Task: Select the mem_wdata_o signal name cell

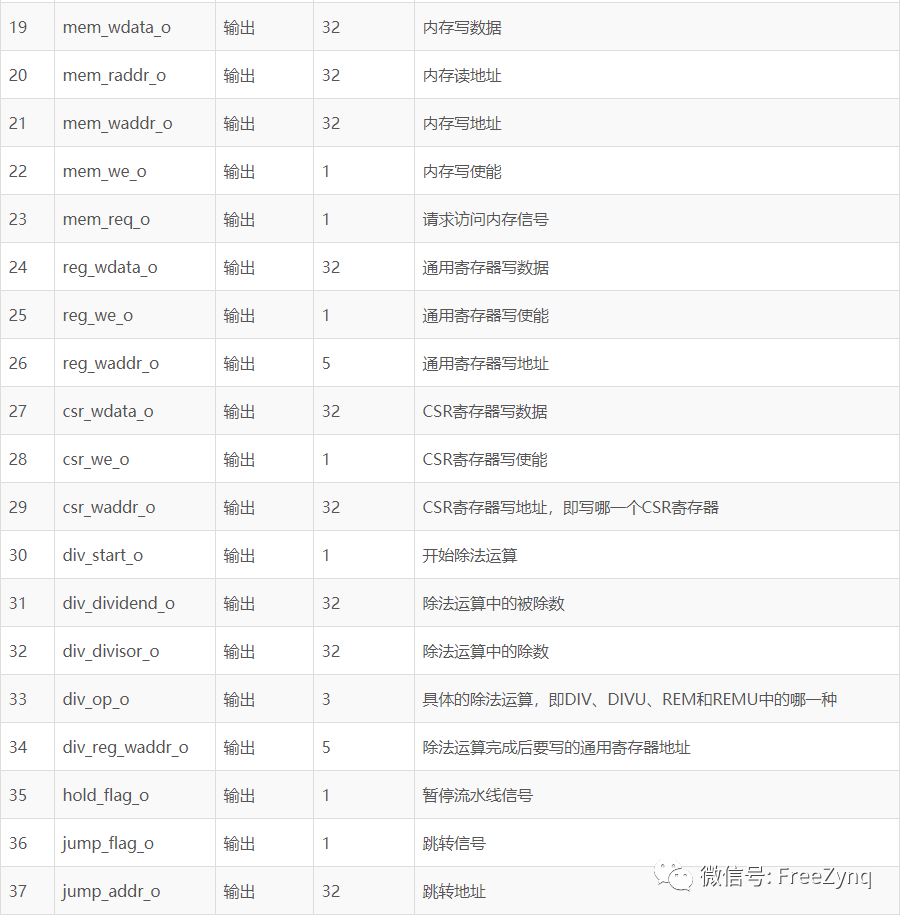Action: 117,27
